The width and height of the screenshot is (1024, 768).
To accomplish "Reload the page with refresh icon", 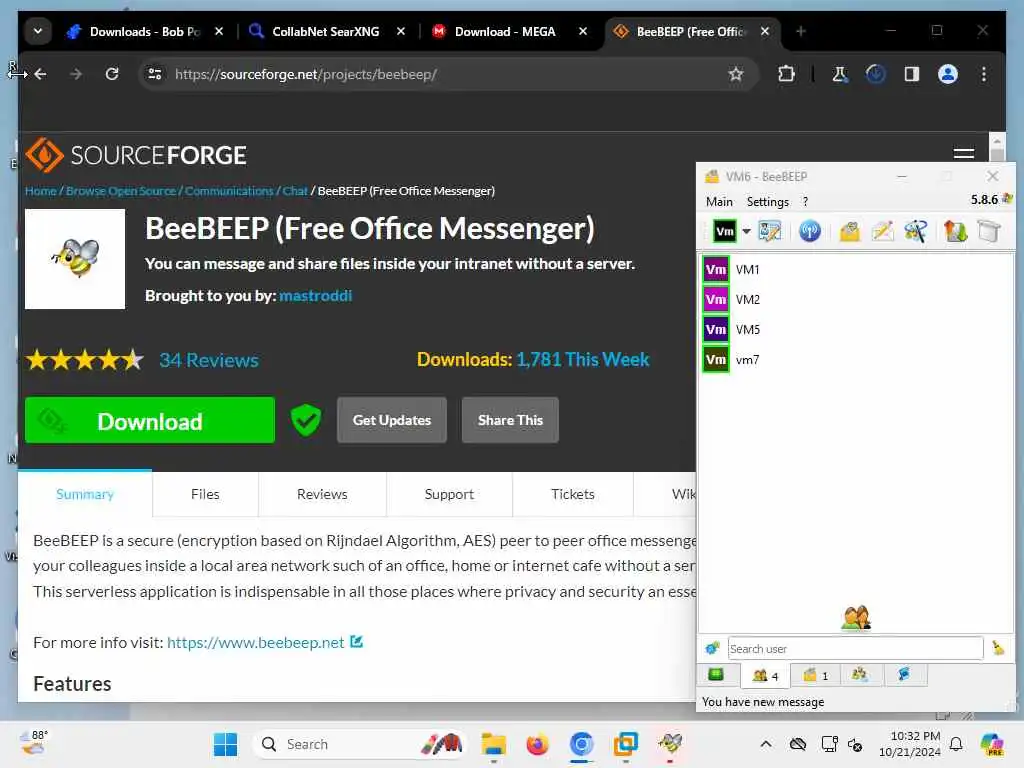I will pyautogui.click(x=112, y=74).
